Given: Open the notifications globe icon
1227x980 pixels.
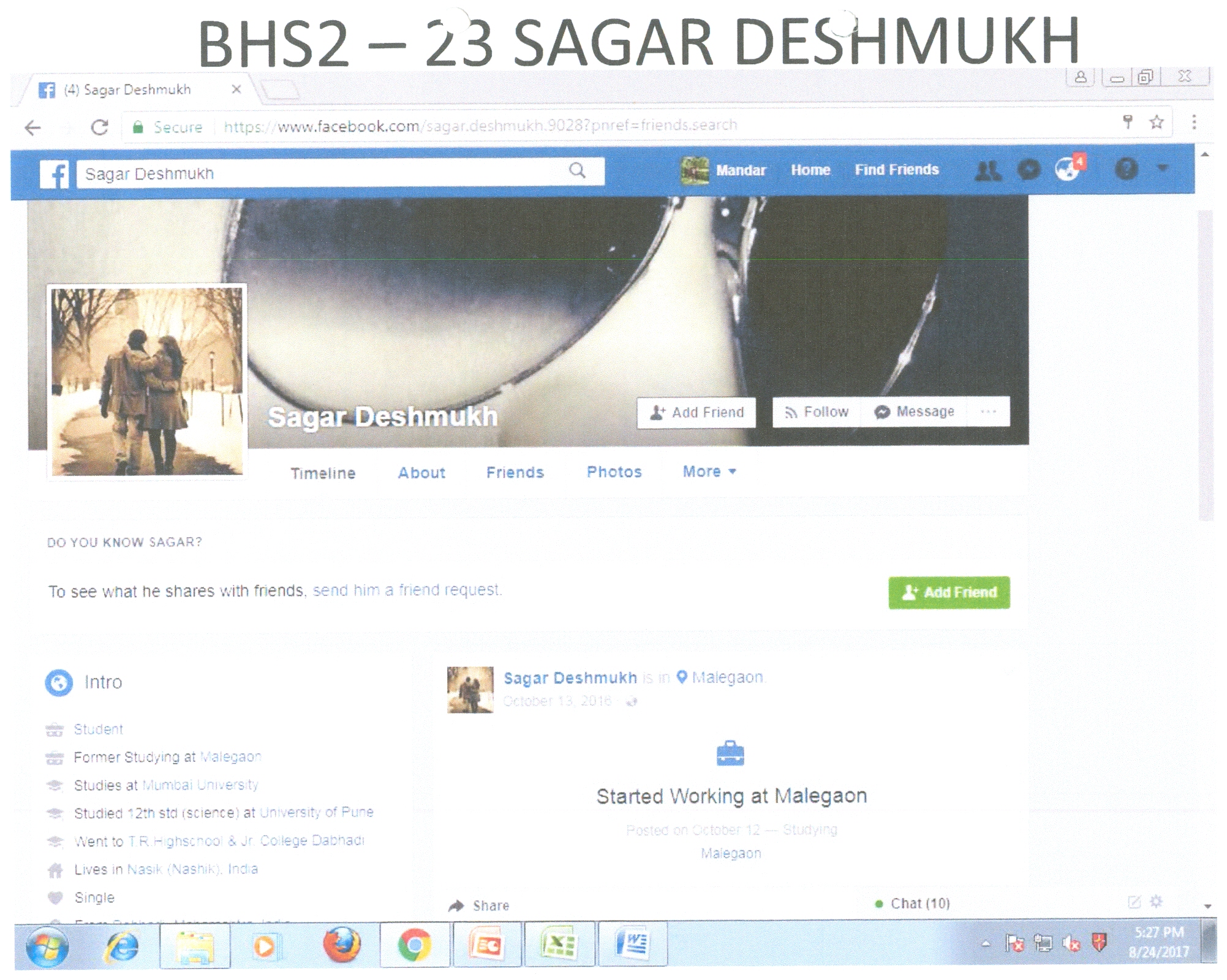Looking at the screenshot, I should tap(1068, 169).
